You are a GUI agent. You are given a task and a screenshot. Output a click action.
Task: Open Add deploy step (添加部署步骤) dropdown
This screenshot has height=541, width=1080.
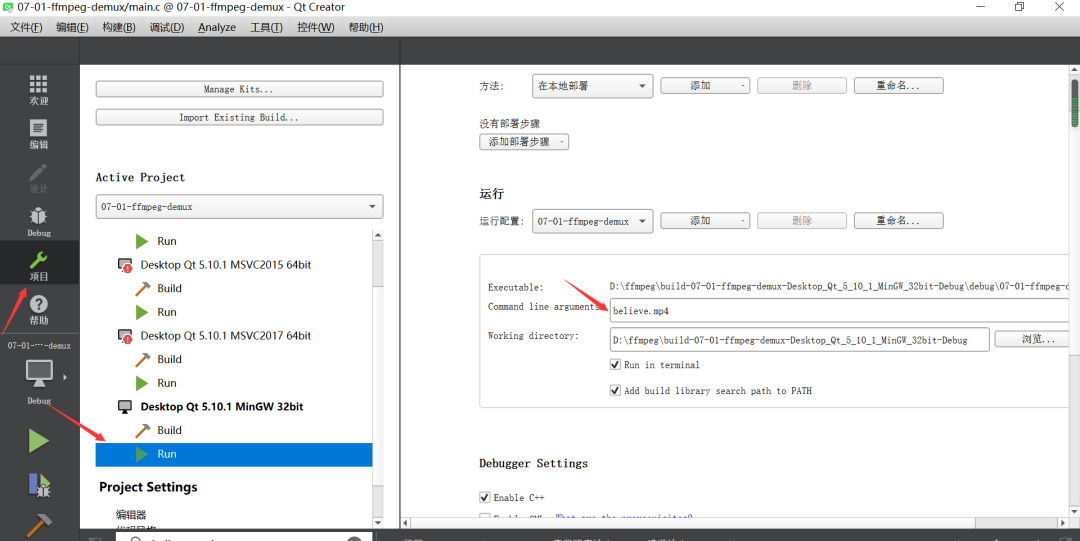(x=524, y=142)
